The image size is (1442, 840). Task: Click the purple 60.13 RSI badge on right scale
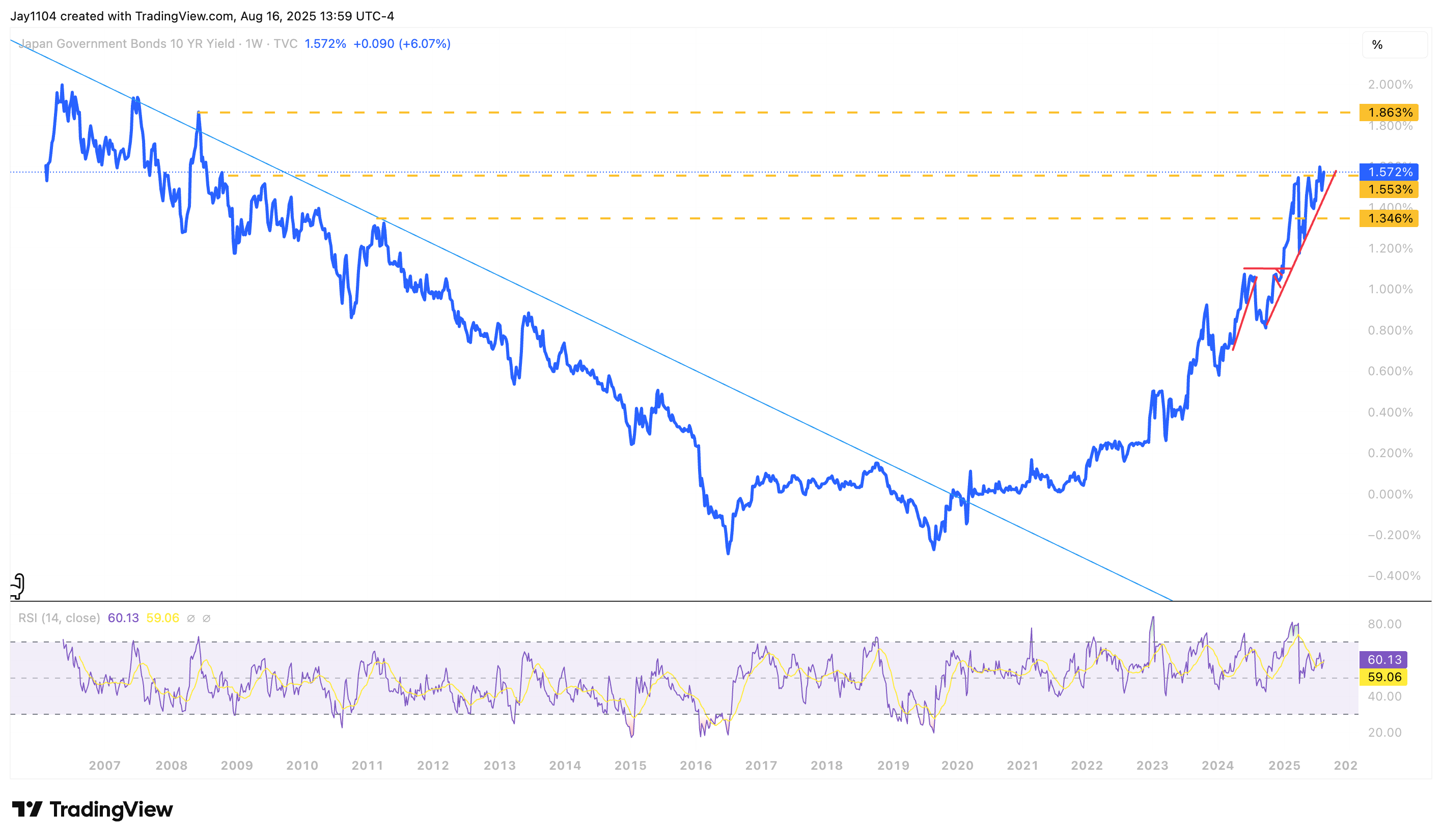pyautogui.click(x=1387, y=660)
